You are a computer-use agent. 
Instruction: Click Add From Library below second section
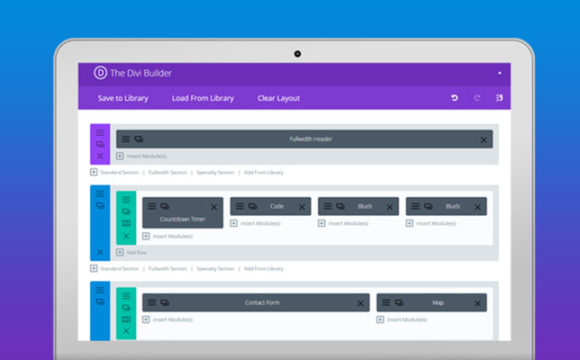(263, 269)
